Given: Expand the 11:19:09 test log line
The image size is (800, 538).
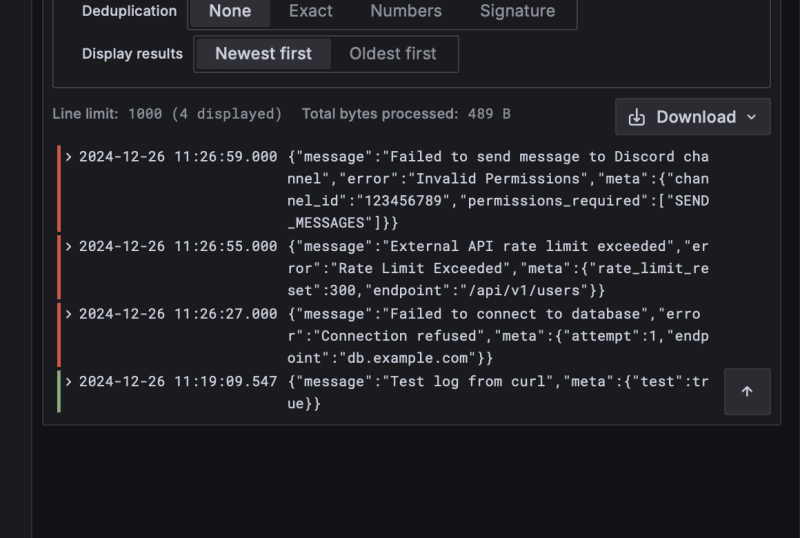Looking at the screenshot, I should pyautogui.click(x=68, y=381).
